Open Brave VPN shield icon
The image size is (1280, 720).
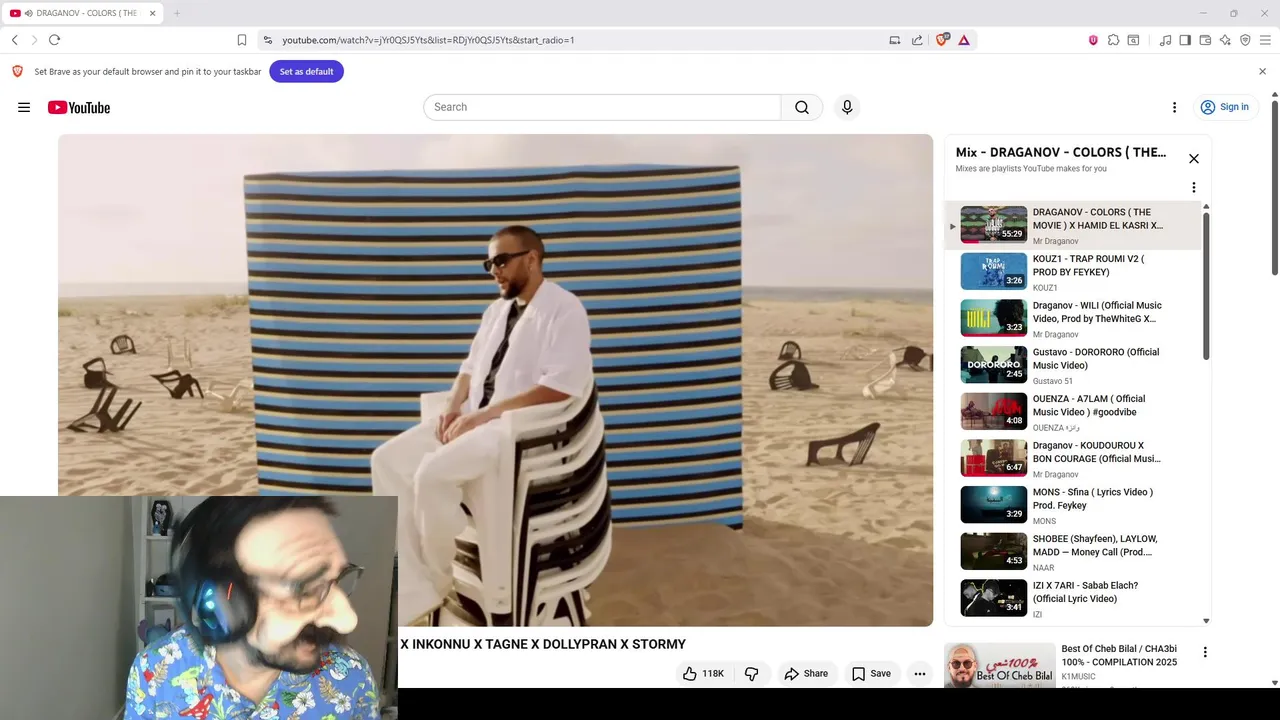click(1245, 40)
